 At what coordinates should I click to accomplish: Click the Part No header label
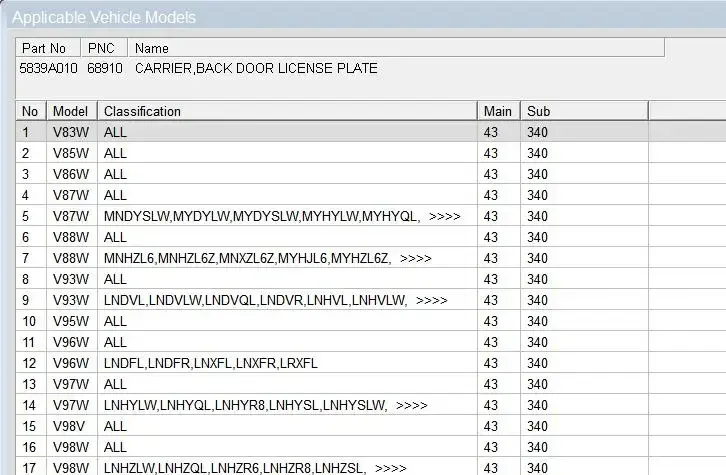[44, 48]
